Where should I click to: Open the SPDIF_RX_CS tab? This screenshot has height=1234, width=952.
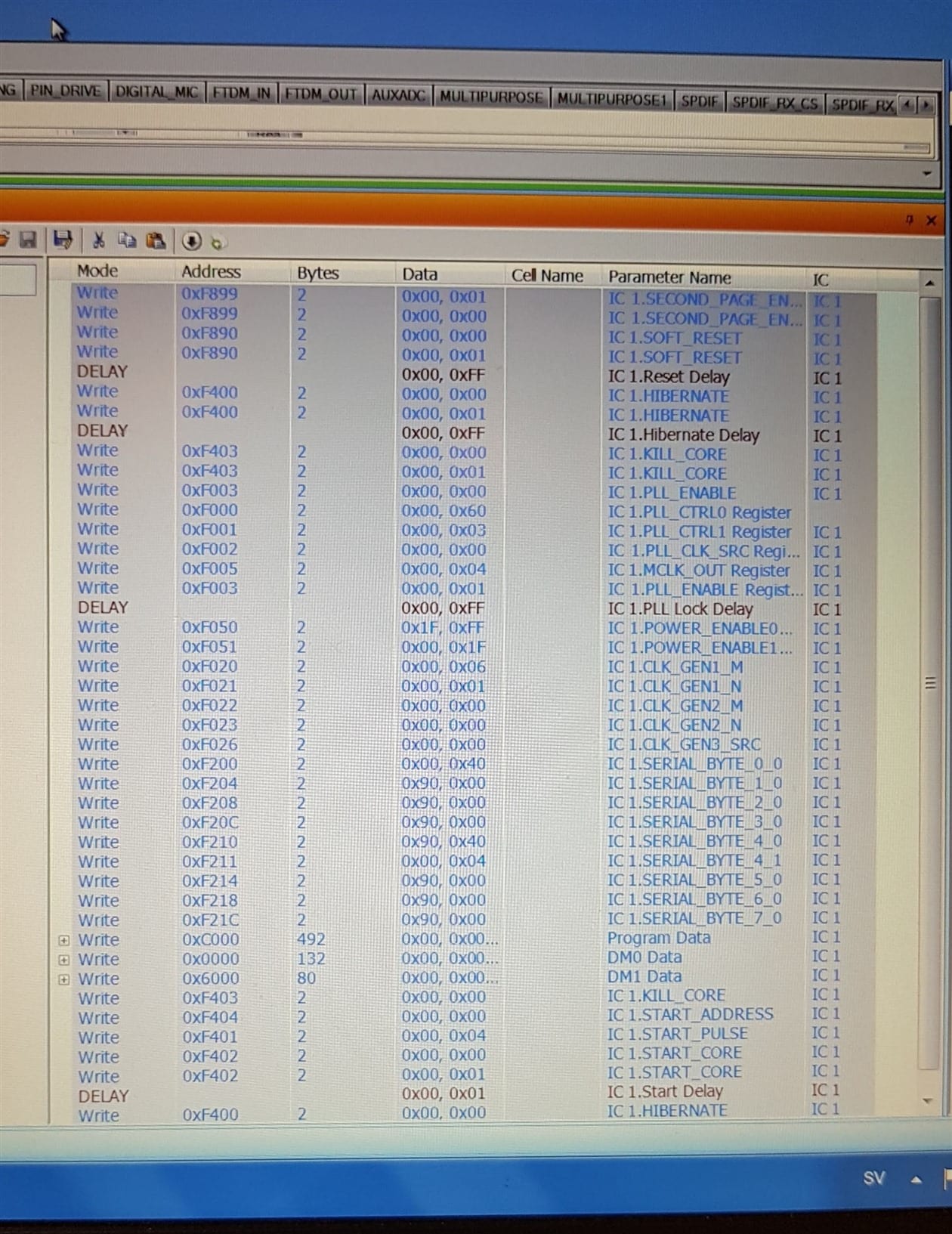click(x=775, y=104)
